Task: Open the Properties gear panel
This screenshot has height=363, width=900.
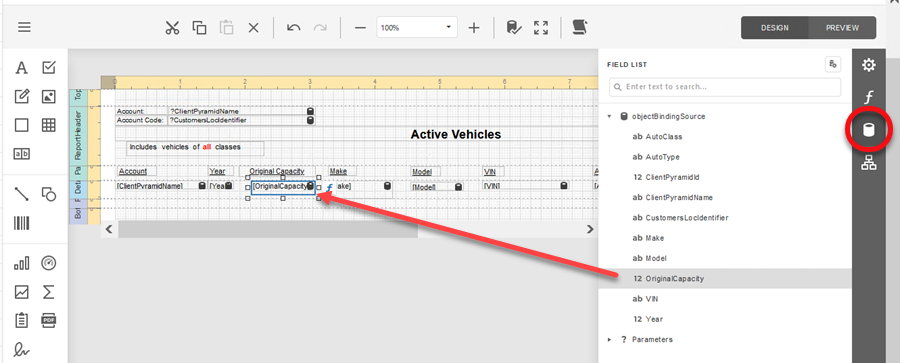Action: 869,65
